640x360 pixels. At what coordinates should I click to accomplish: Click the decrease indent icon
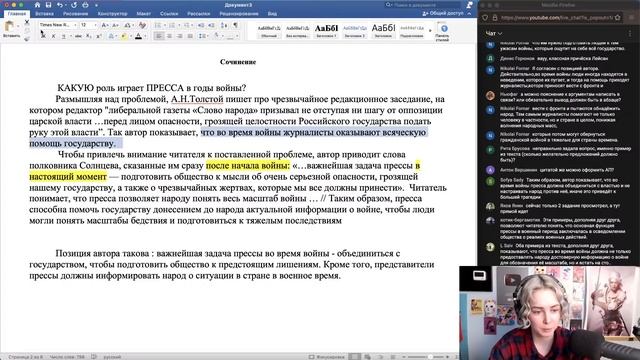pos(201,25)
